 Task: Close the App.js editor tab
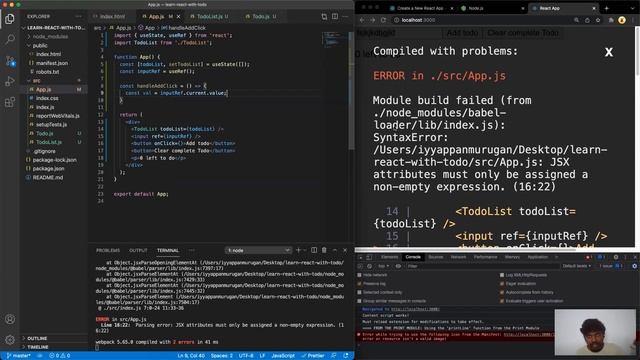[x=178, y=17]
